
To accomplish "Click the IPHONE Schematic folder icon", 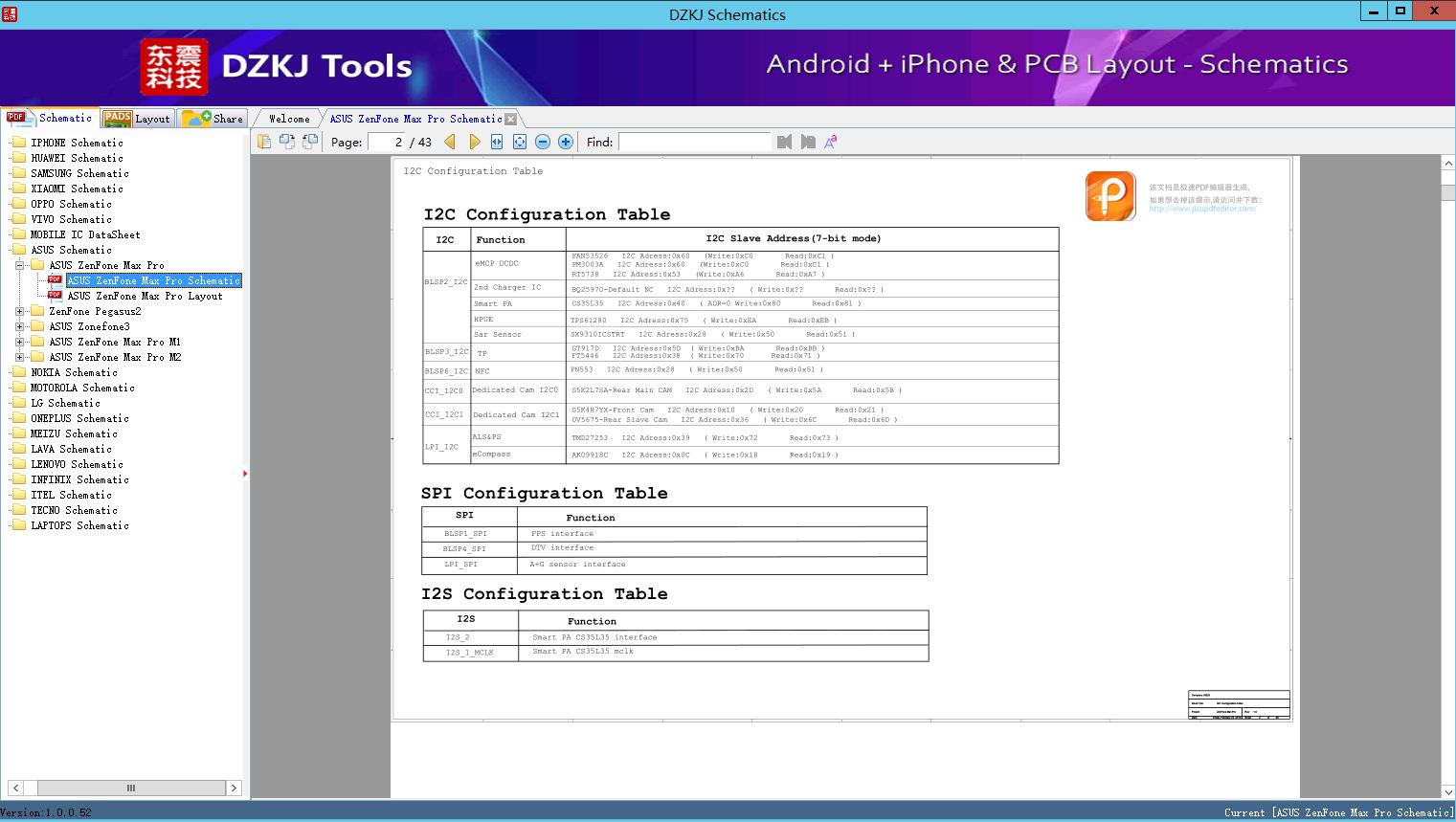I will (19, 143).
